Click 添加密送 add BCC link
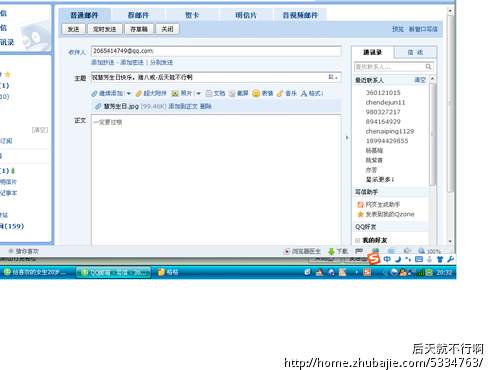 pyautogui.click(x=132, y=62)
